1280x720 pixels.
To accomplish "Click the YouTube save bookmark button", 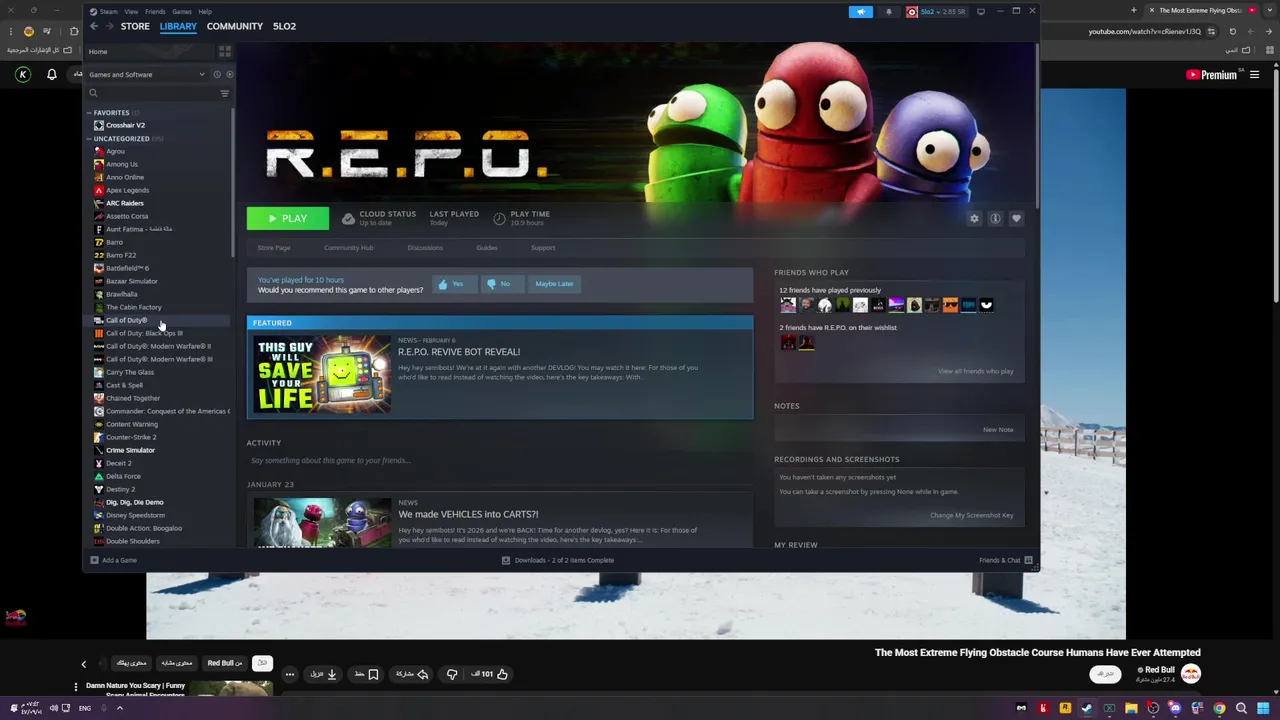I will coord(366,674).
